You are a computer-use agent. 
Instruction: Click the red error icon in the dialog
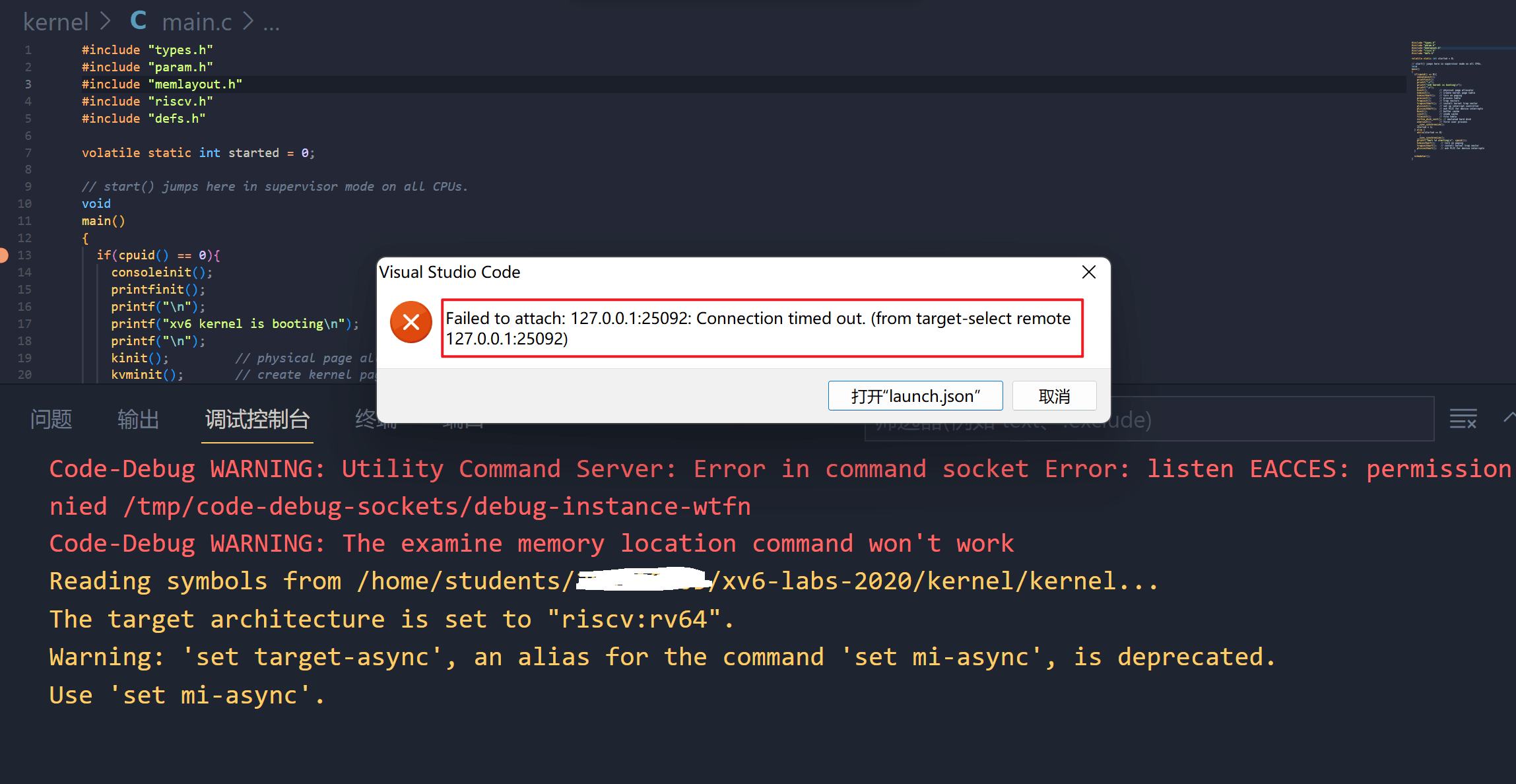click(x=411, y=321)
